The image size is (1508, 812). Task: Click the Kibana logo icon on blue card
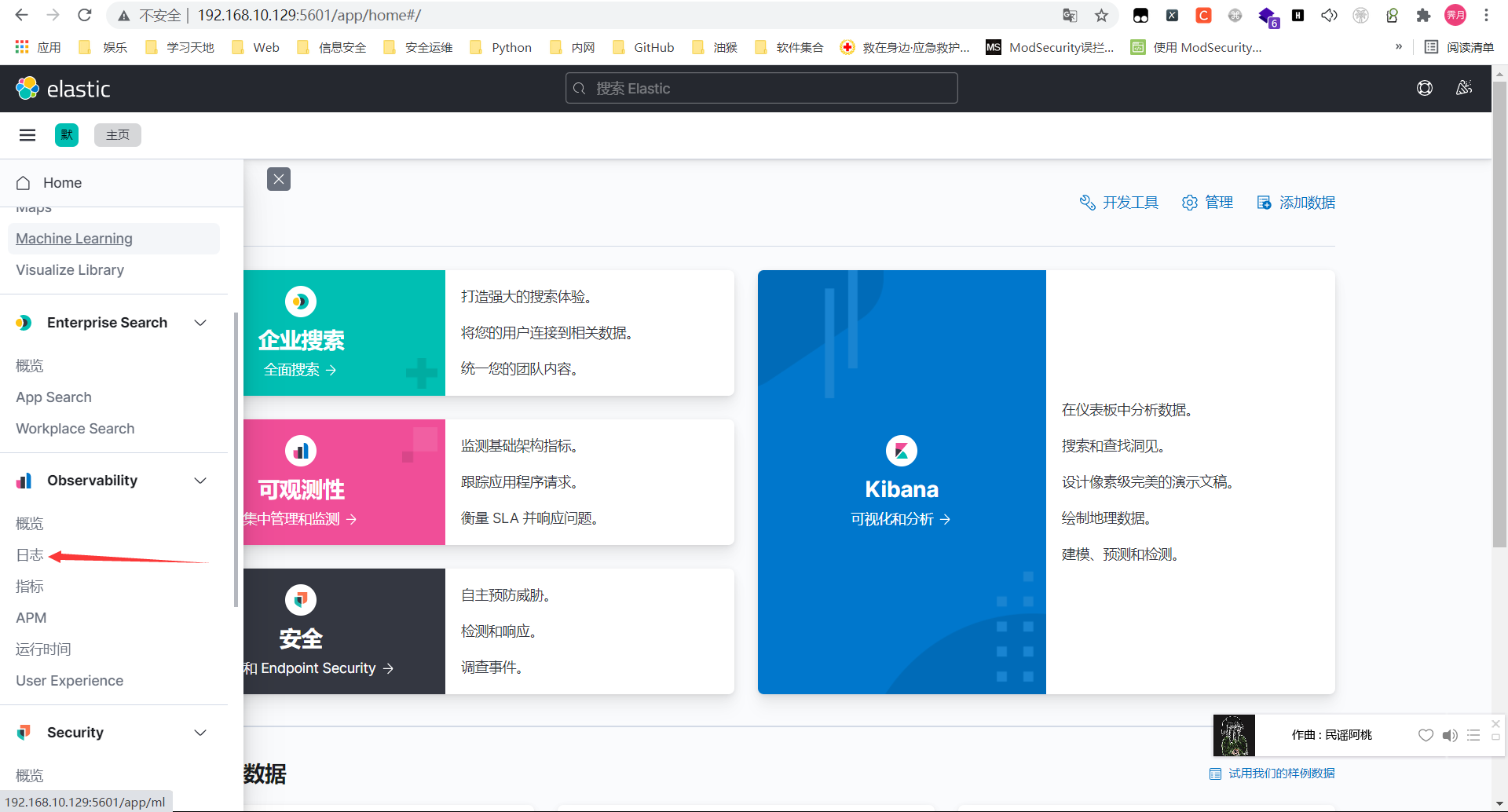(901, 451)
